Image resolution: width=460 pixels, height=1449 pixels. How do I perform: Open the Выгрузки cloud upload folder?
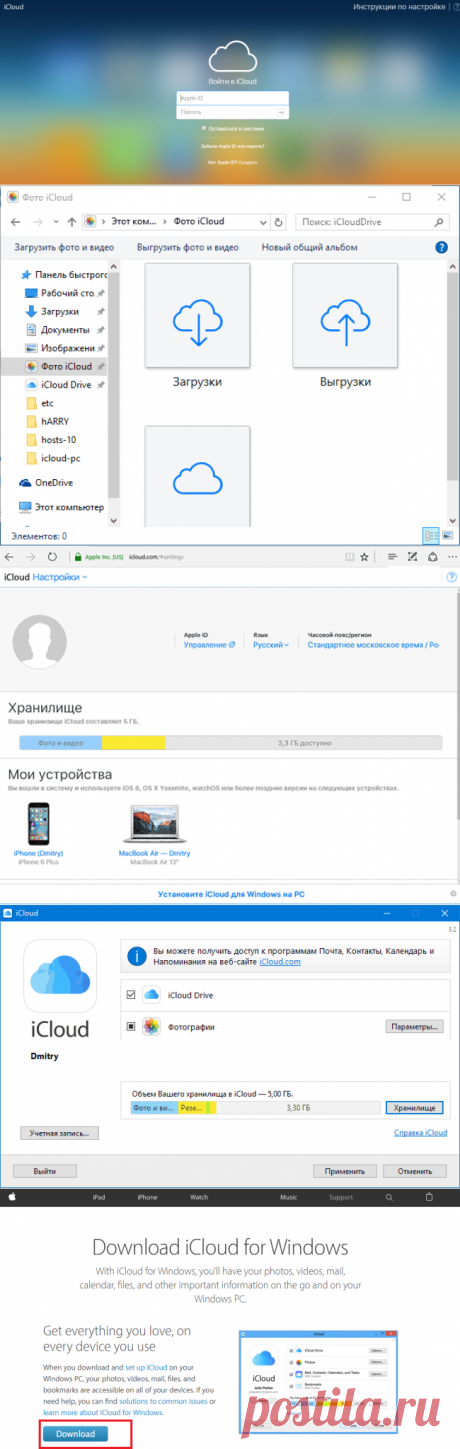(345, 316)
